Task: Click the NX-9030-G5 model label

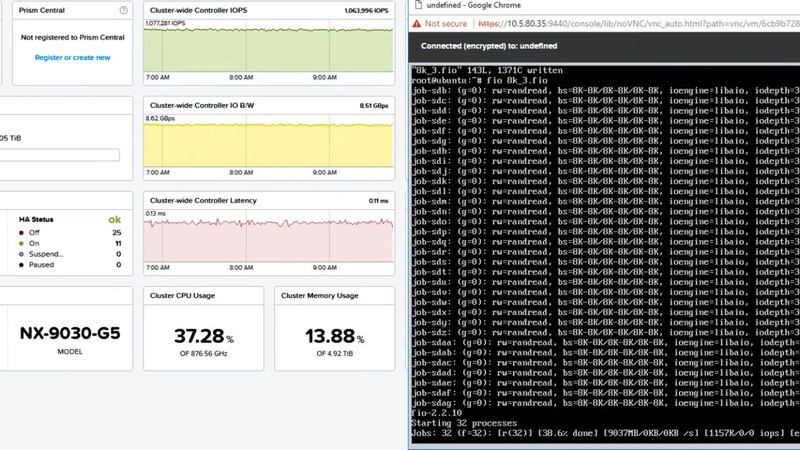Action: coord(70,333)
